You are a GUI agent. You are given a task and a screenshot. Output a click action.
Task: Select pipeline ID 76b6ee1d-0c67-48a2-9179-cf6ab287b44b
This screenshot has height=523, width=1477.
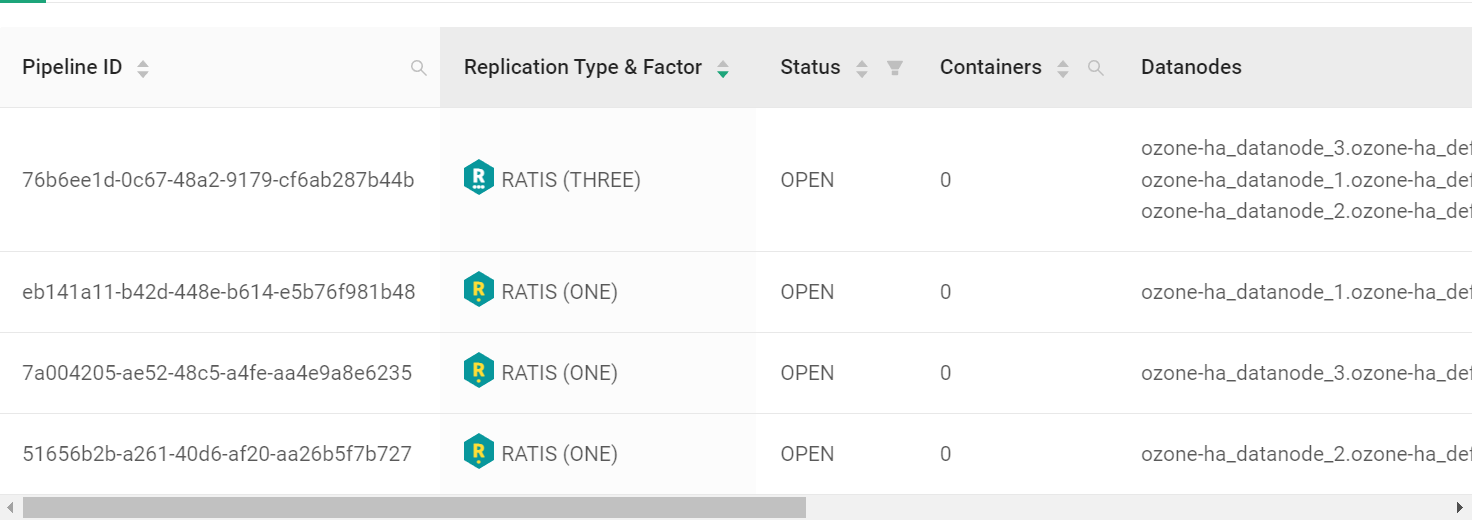(218, 180)
